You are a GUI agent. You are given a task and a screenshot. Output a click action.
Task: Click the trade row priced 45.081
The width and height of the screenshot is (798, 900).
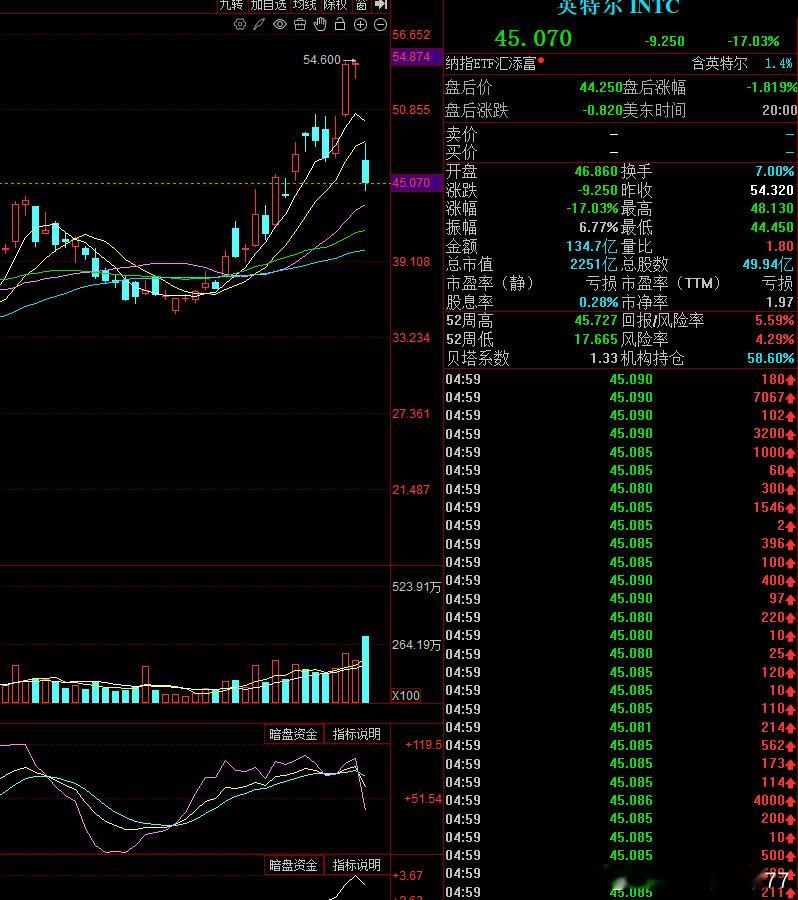pos(621,727)
